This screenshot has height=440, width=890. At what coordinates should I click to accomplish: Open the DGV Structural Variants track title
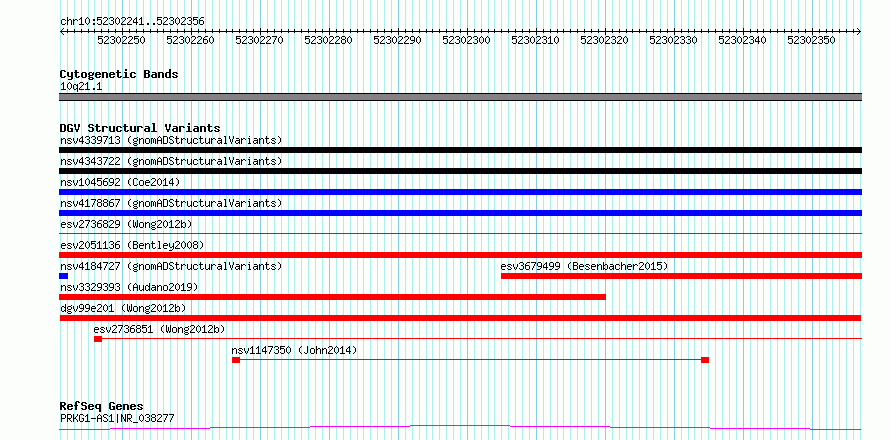click(140, 128)
